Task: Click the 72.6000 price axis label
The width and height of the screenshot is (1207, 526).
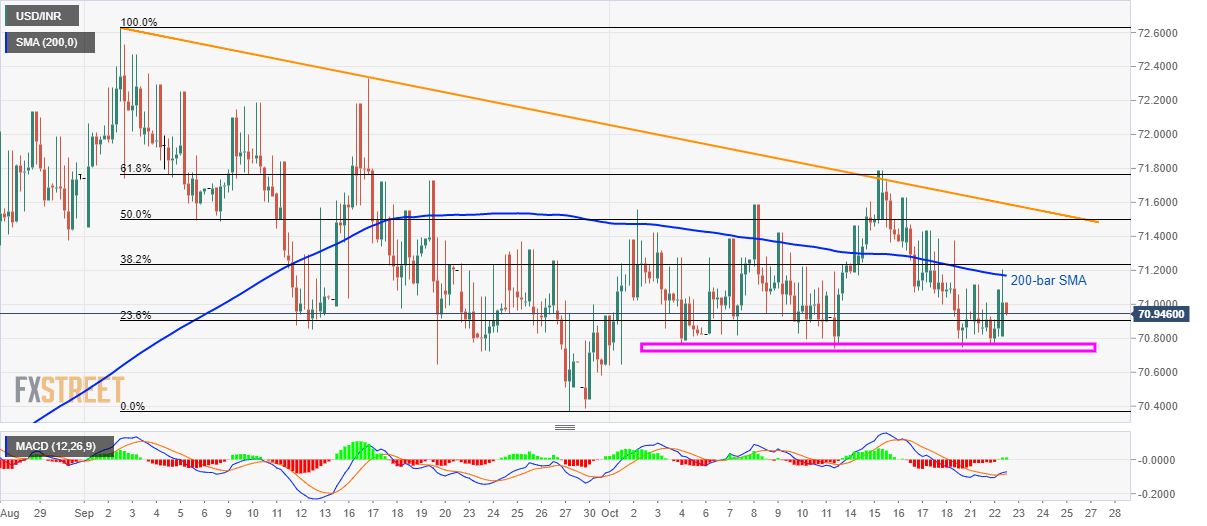Action: [x=1164, y=33]
